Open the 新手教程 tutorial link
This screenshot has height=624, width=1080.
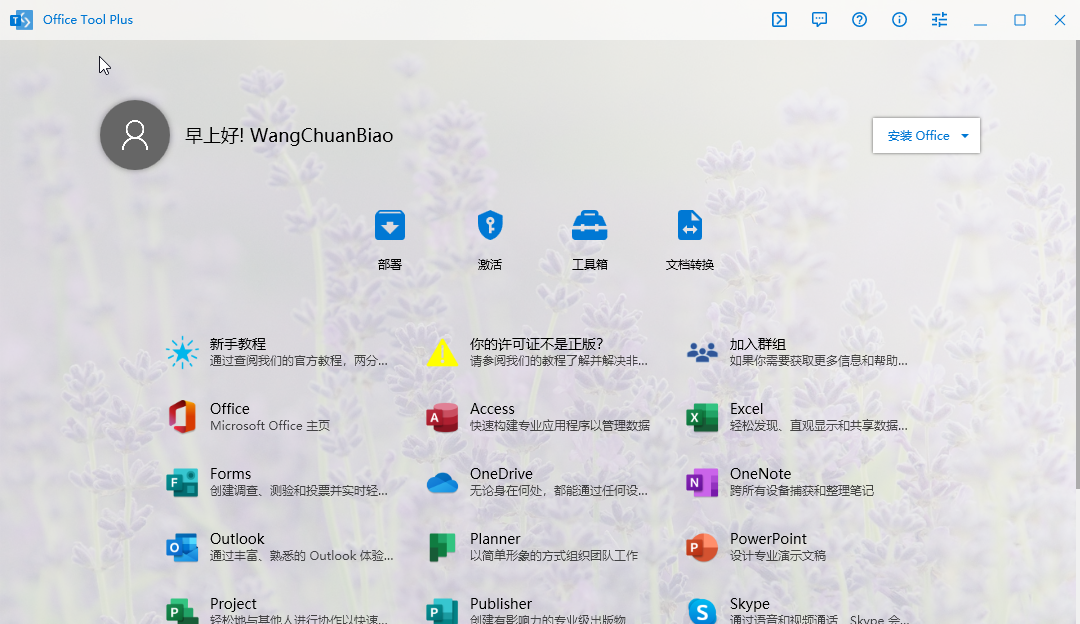[x=236, y=342]
